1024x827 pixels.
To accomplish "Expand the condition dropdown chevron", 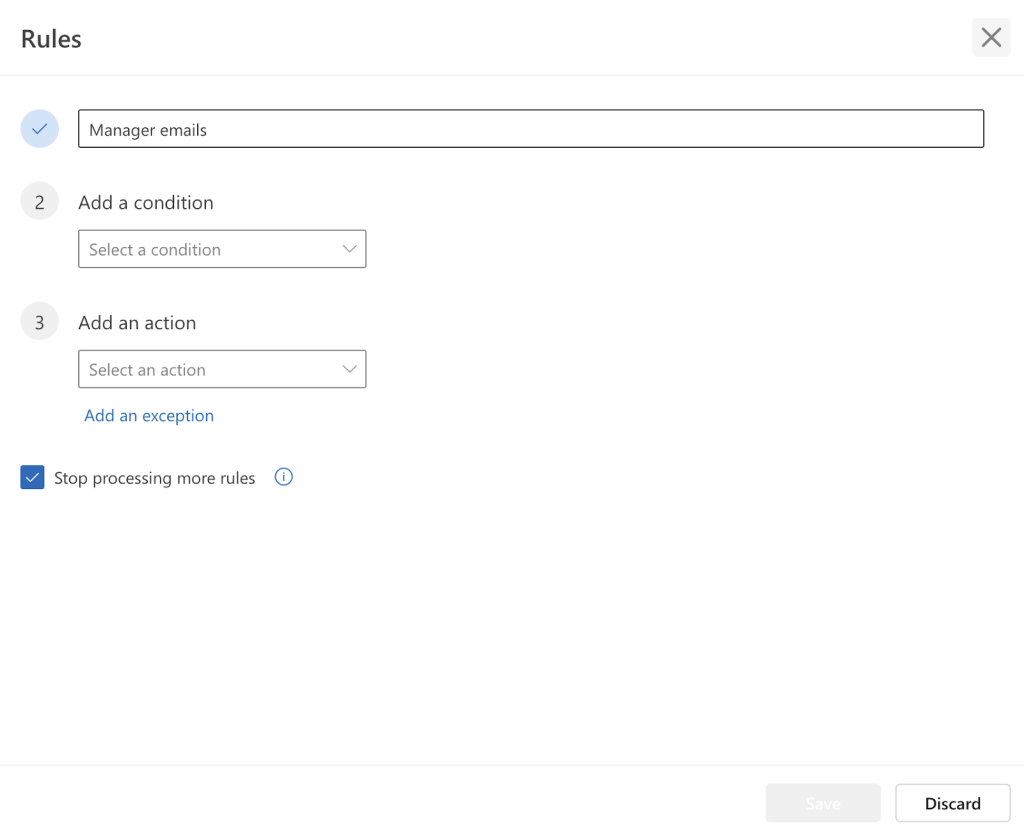I will [x=349, y=248].
